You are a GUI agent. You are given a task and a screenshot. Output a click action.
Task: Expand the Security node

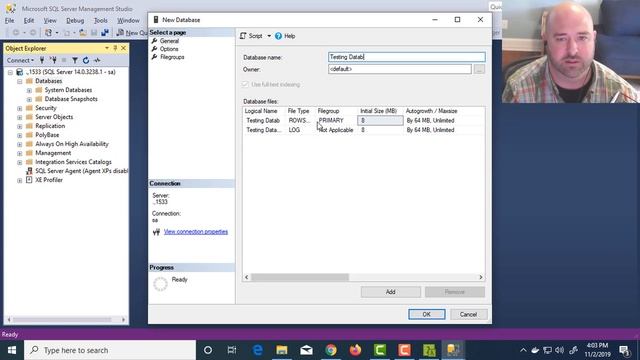click(x=20, y=108)
